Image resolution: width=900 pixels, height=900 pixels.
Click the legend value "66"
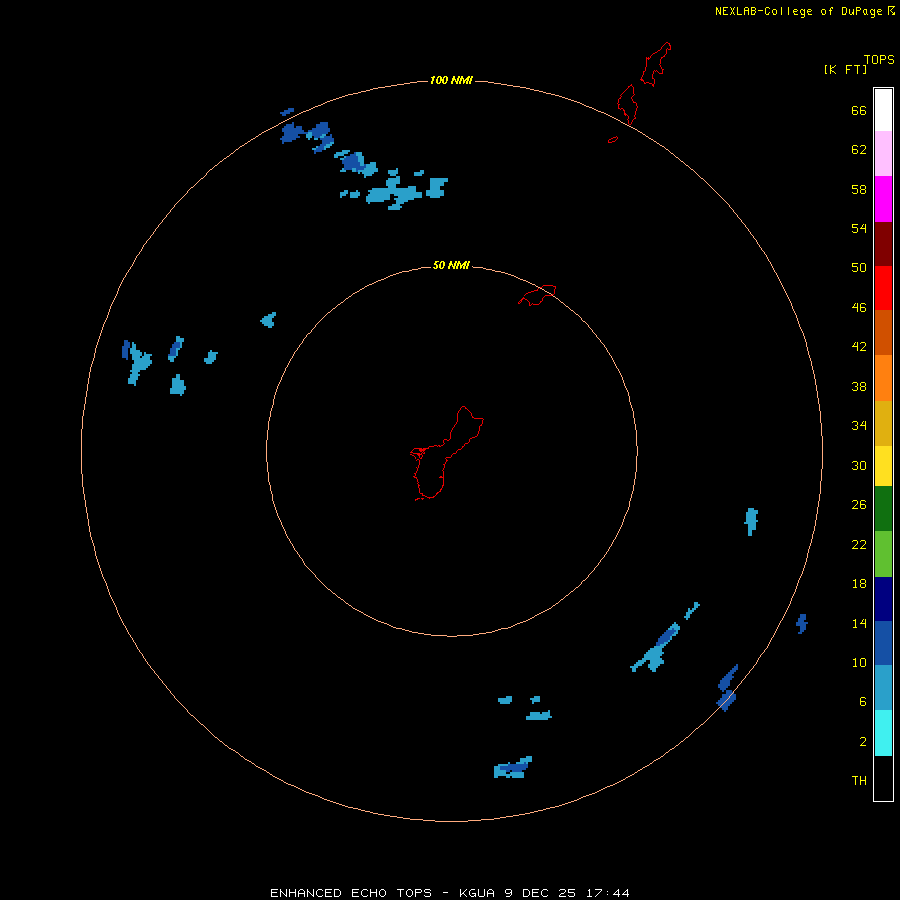(x=859, y=111)
